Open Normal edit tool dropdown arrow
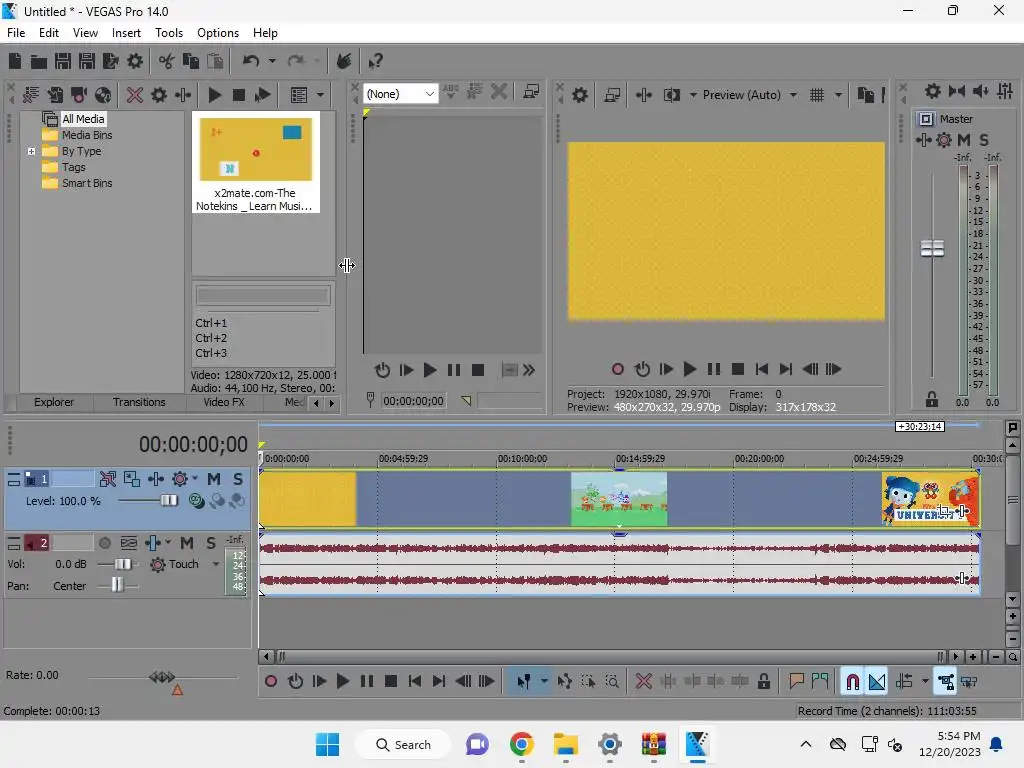This screenshot has height=768, width=1024. pyautogui.click(x=544, y=682)
